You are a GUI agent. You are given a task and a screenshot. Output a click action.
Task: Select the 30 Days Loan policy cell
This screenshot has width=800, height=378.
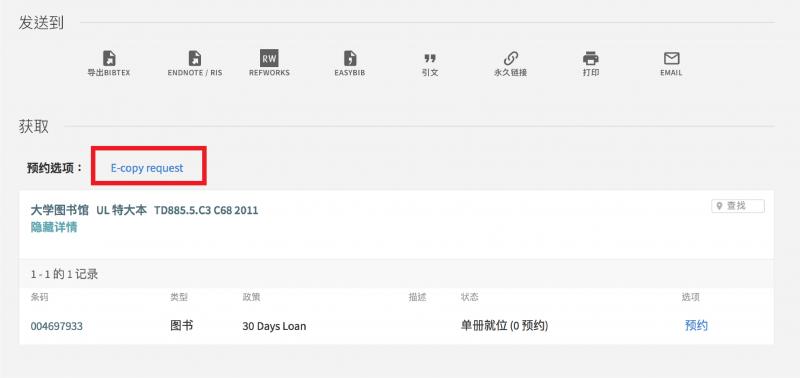tap(274, 326)
